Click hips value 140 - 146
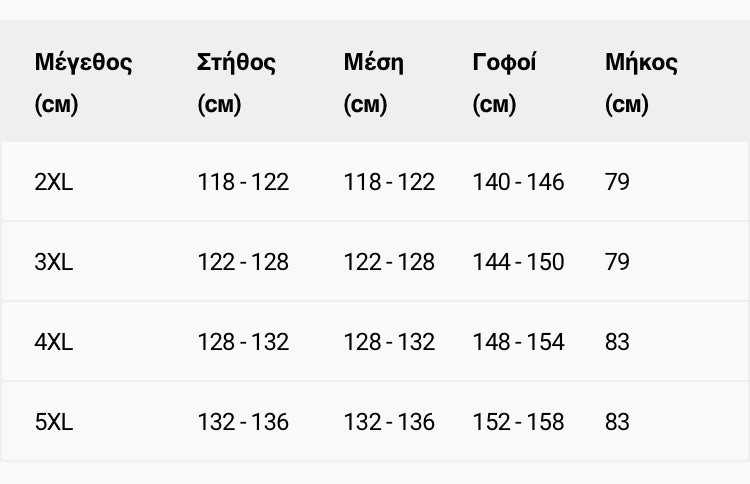The image size is (750, 484). (518, 182)
